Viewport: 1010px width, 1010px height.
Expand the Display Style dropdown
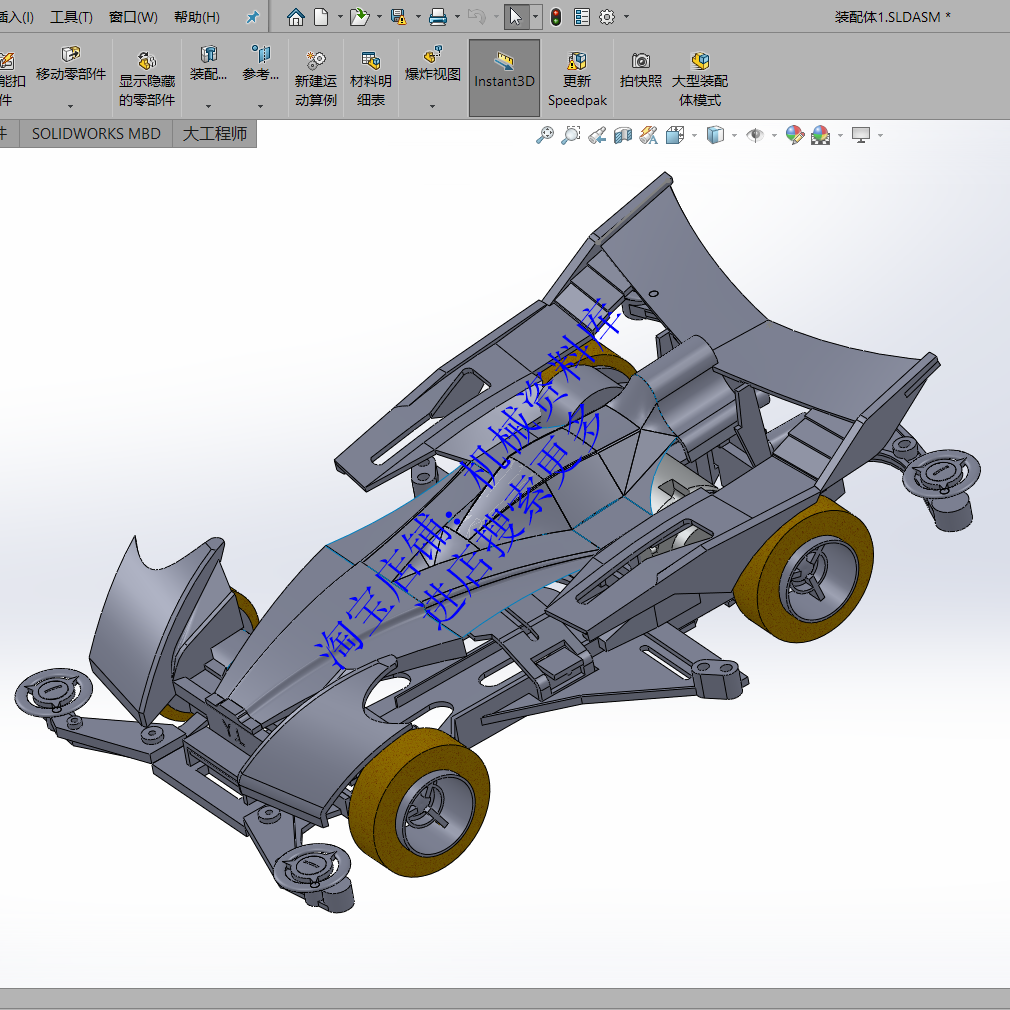tap(732, 134)
